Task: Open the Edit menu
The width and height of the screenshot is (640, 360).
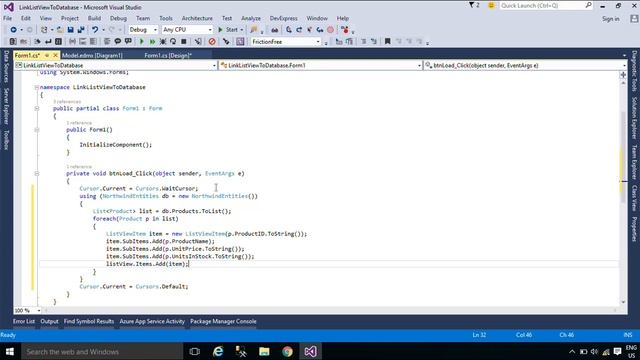Action: coord(26,18)
